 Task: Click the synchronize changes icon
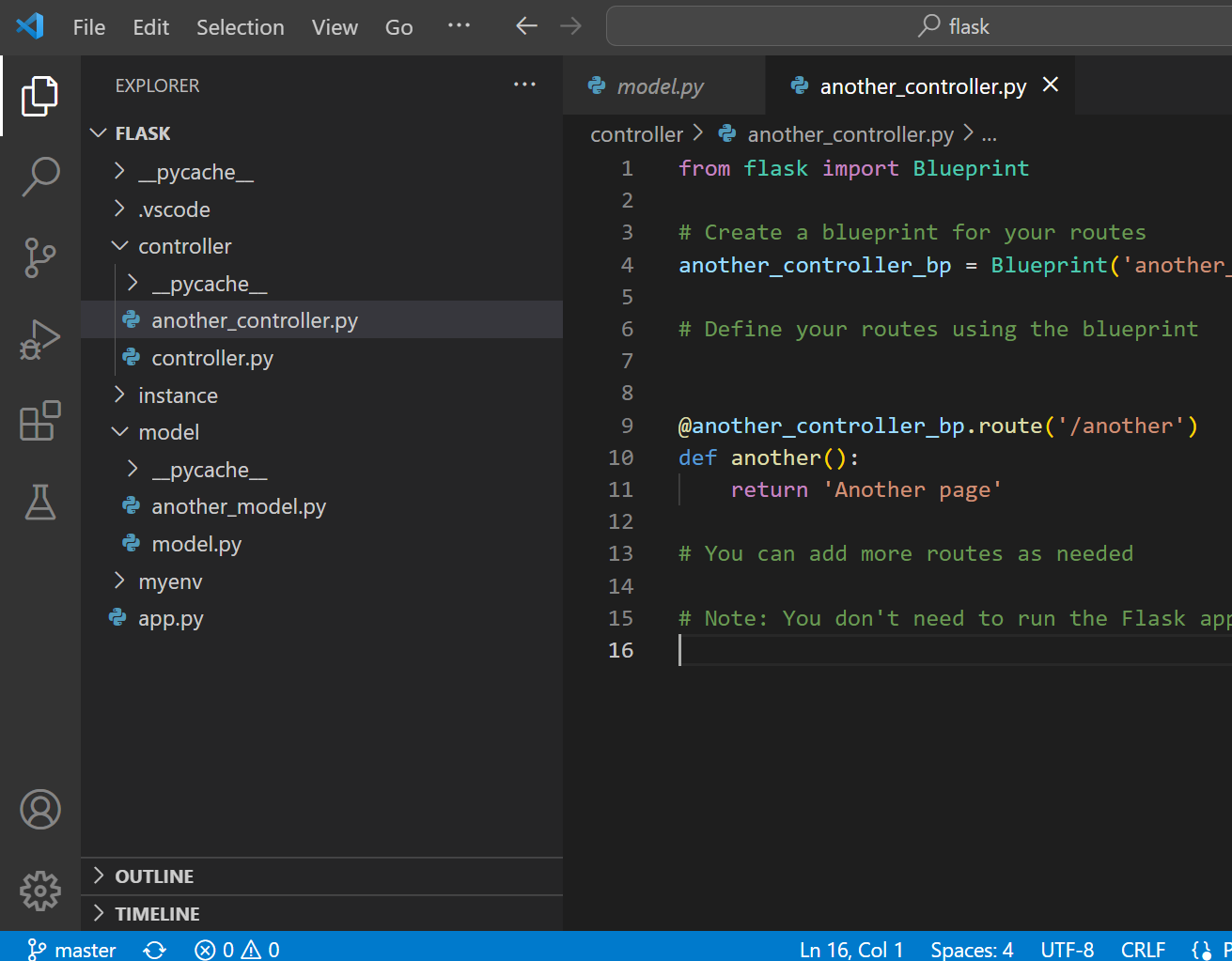[154, 949]
